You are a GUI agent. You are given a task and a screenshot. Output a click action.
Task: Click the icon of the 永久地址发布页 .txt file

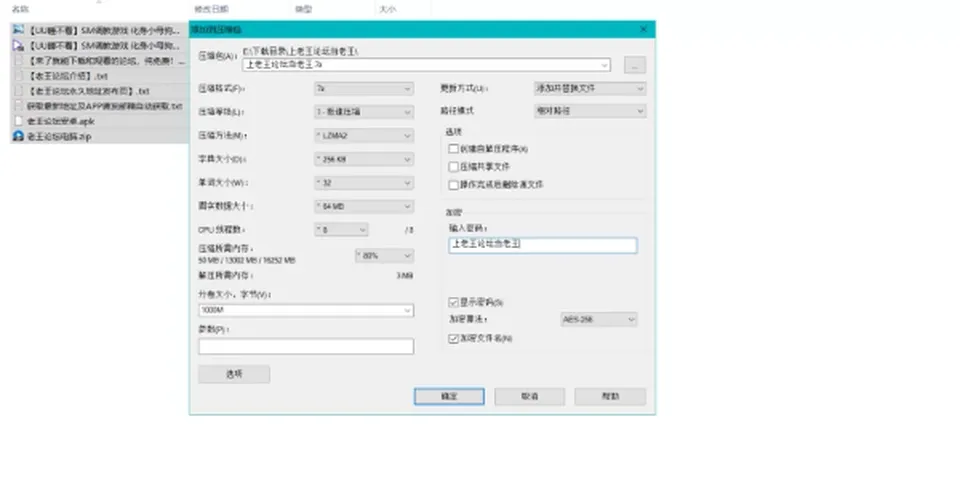coord(18,91)
